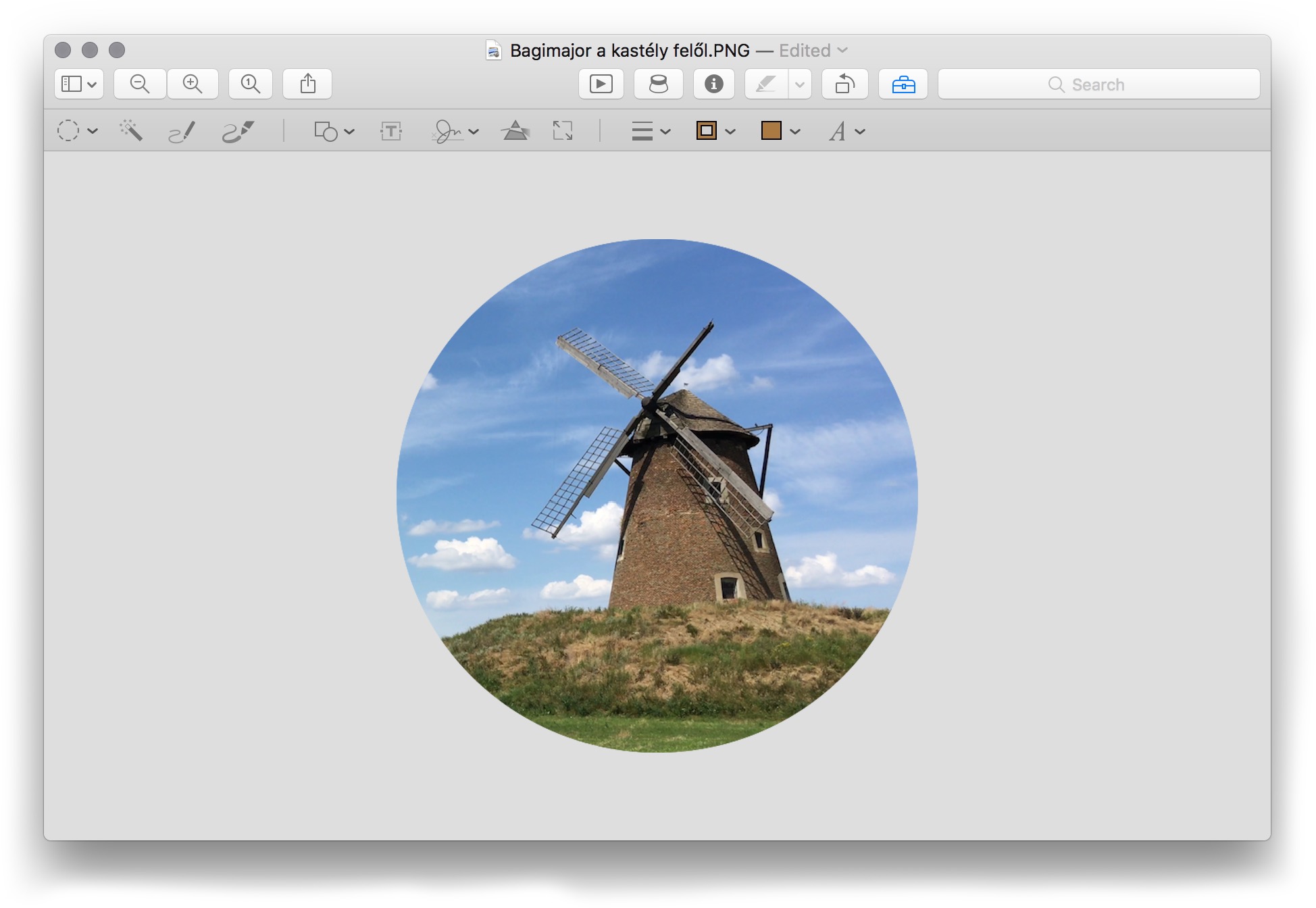Select the Sketch pen tool
1316x908 pixels.
tap(182, 131)
